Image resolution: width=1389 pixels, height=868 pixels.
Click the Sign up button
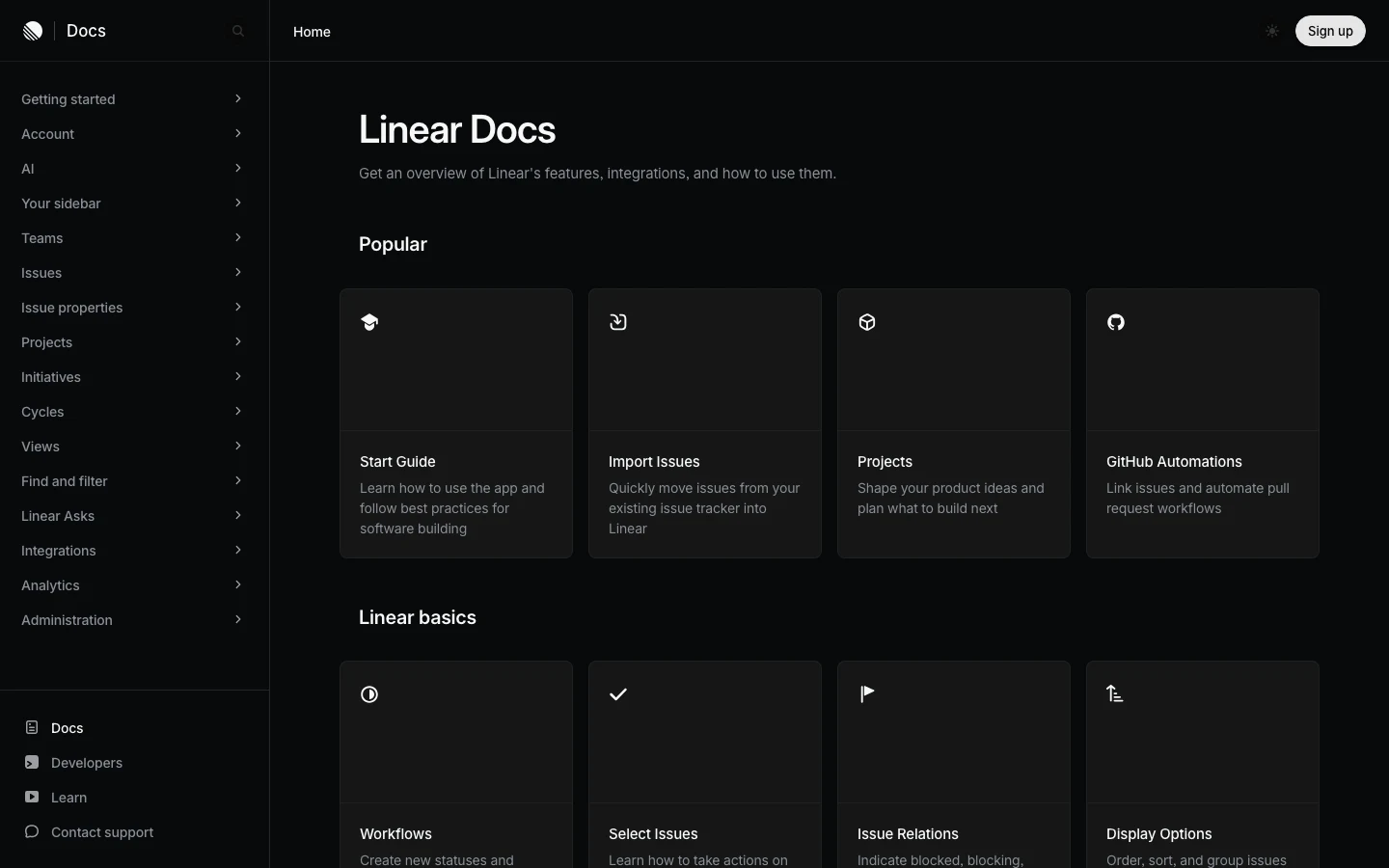[x=1330, y=31]
